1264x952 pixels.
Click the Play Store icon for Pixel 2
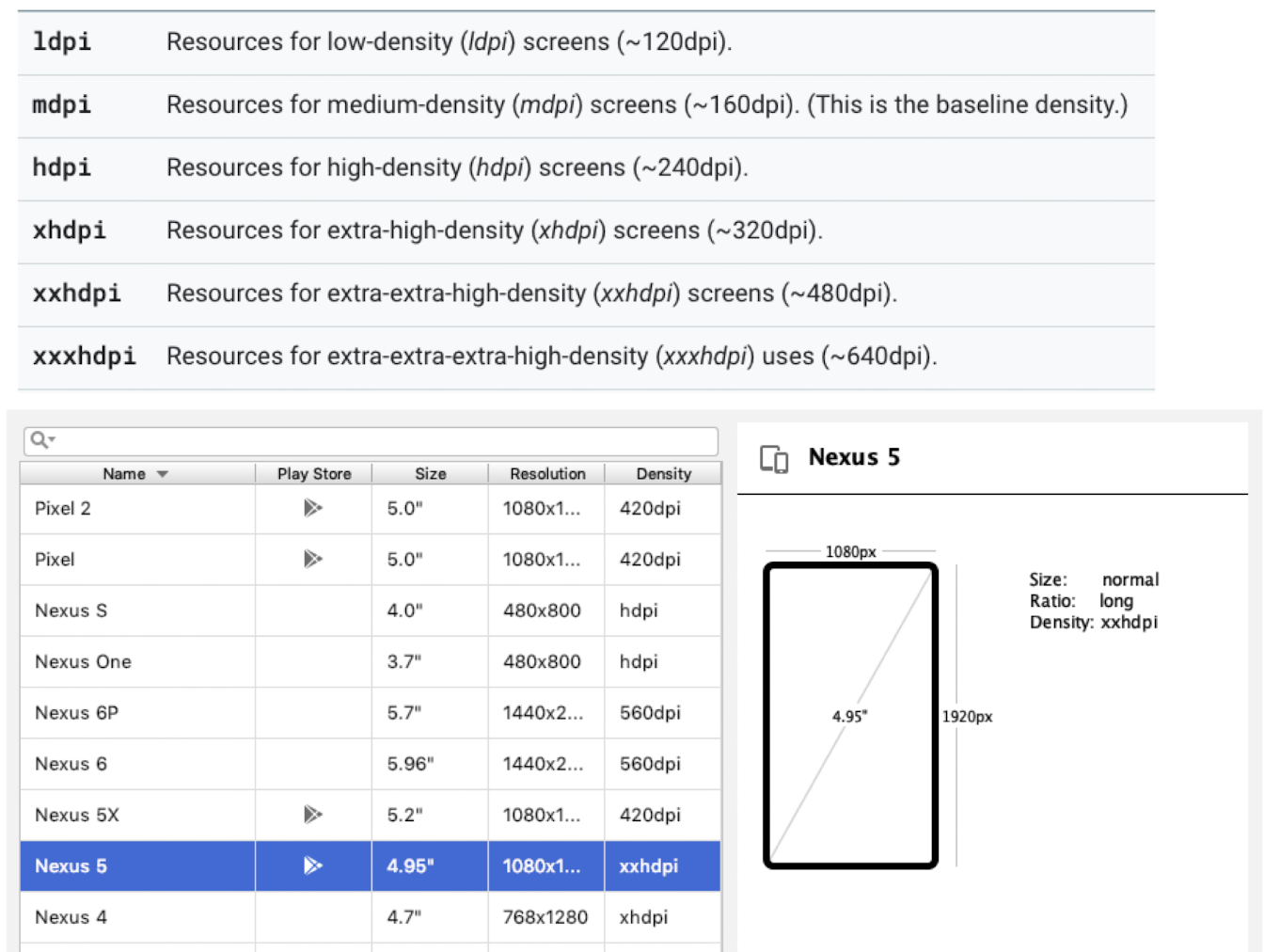pos(312,508)
